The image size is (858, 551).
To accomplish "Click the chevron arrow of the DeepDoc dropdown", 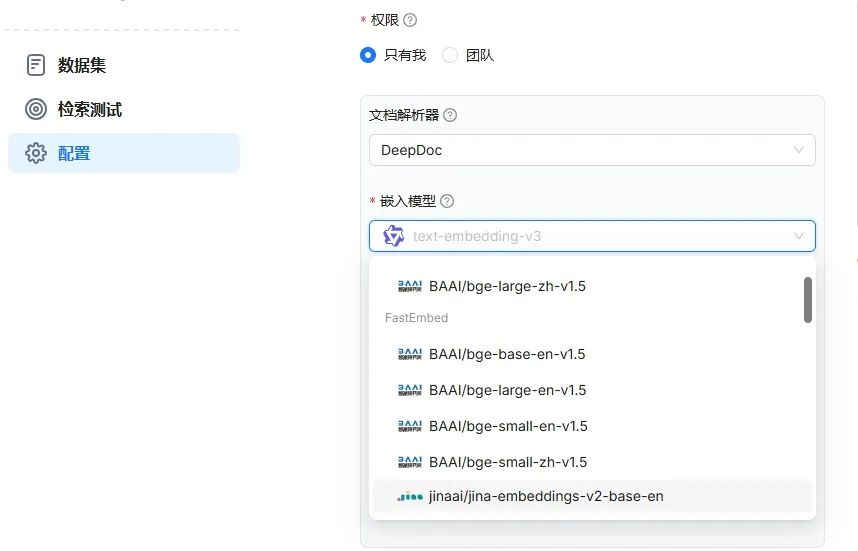I will click(798, 150).
